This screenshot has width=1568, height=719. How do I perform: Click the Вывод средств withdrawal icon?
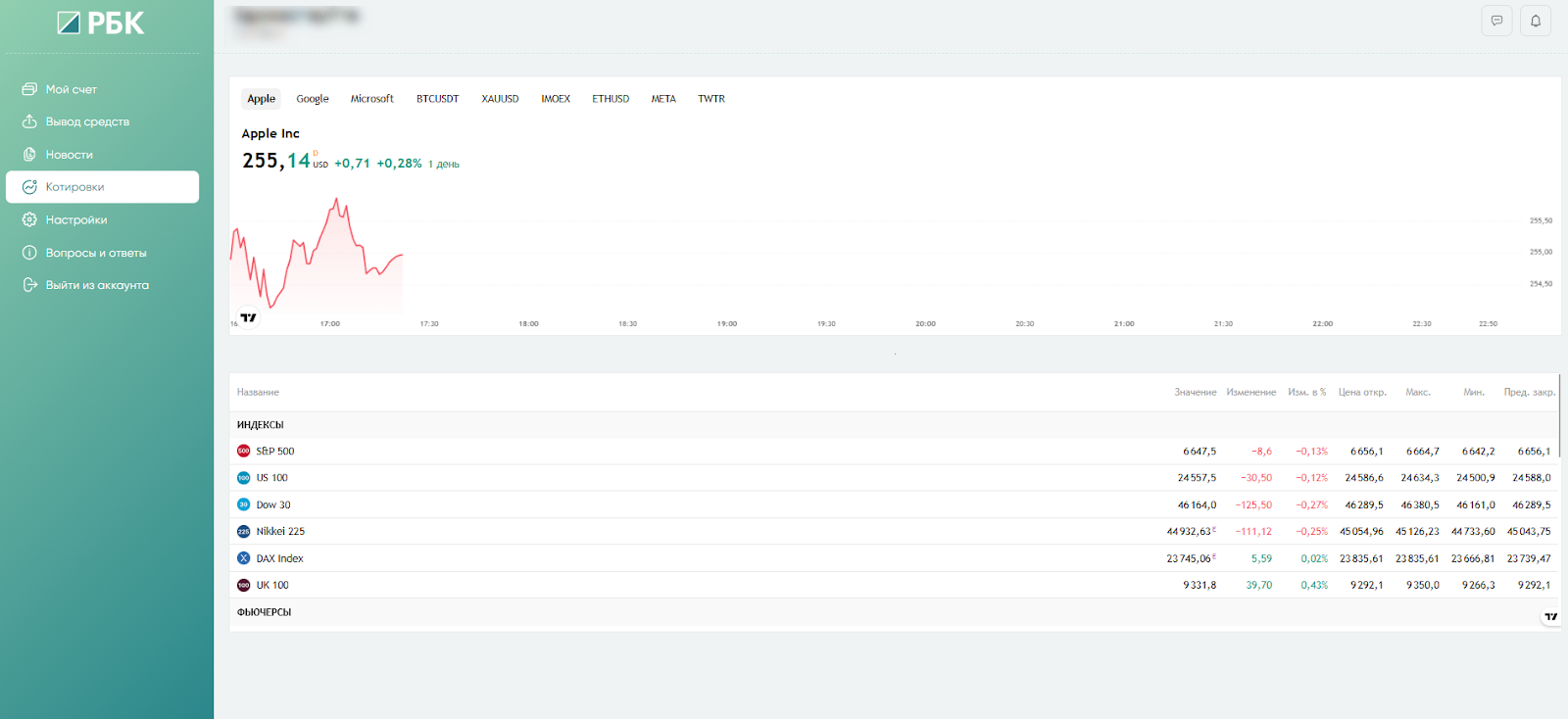[x=29, y=121]
